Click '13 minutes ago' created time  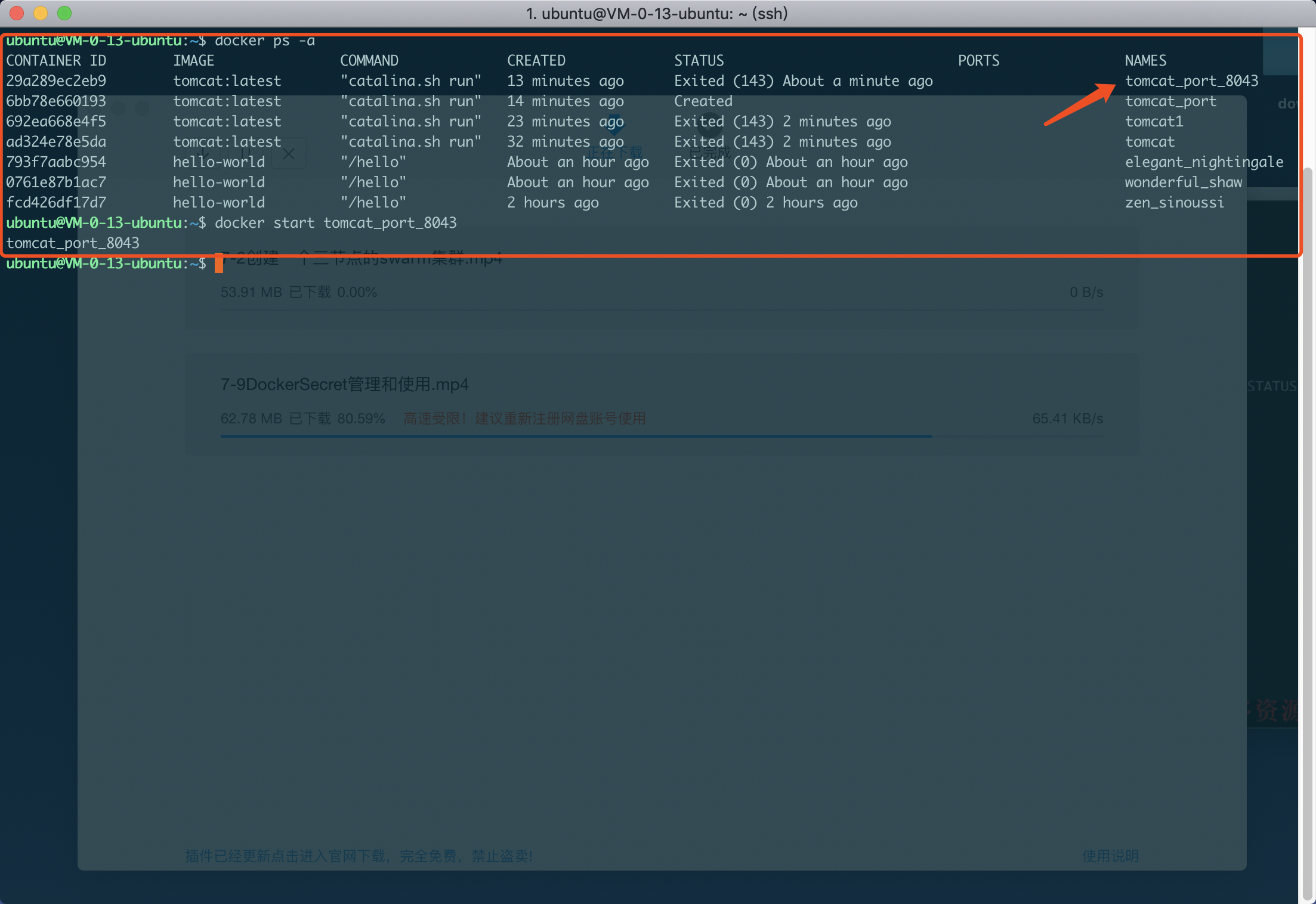(x=566, y=81)
